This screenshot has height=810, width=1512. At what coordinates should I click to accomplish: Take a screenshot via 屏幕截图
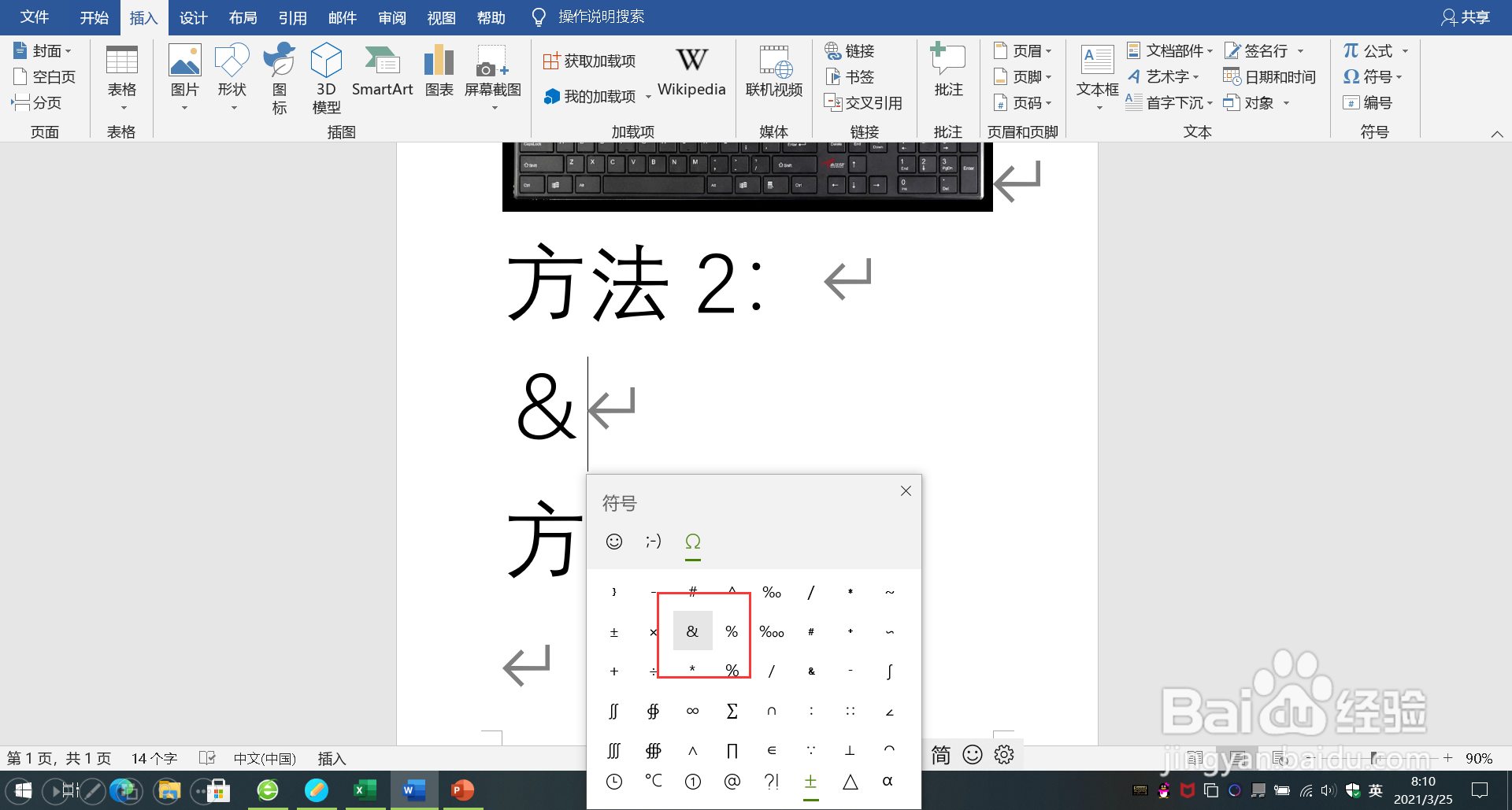493,71
